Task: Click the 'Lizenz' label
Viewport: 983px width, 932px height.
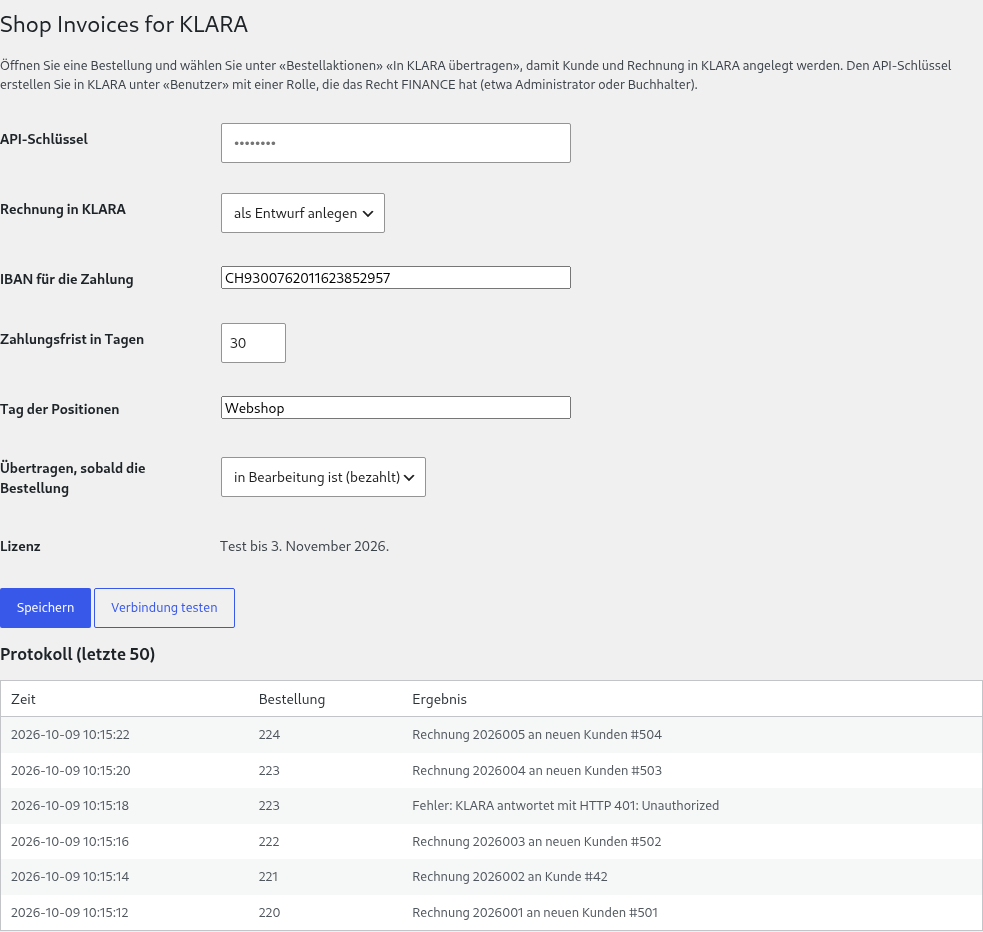Action: pyautogui.click(x=20, y=546)
